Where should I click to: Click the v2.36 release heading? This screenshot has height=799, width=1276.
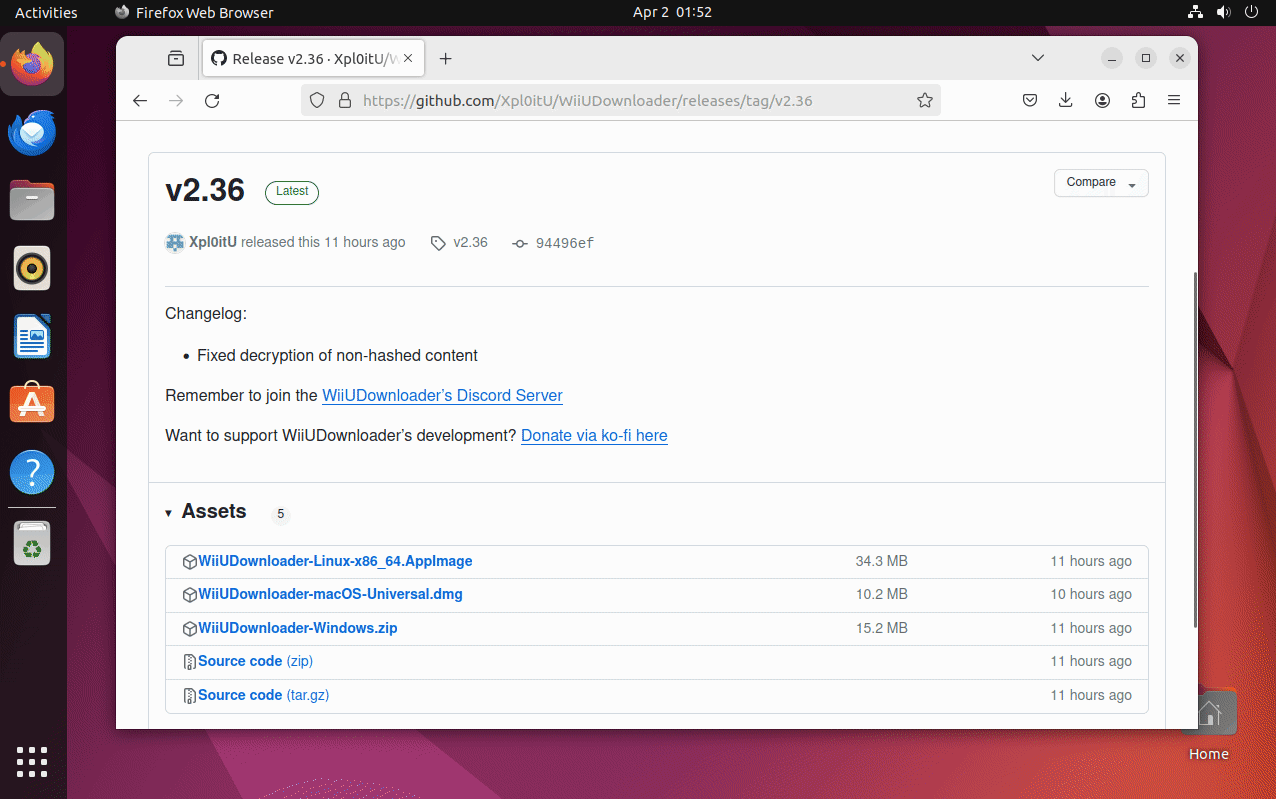205,190
